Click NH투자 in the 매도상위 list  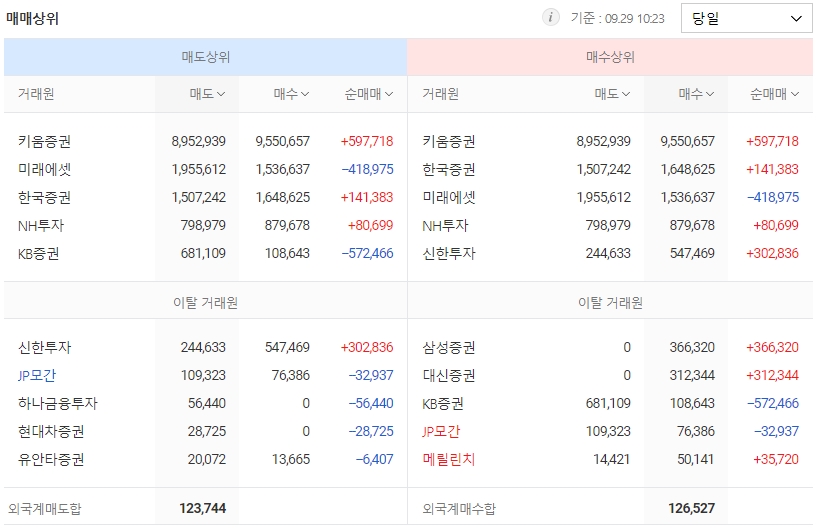pos(41,226)
